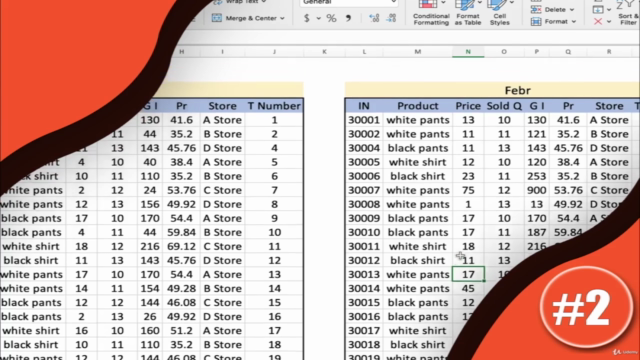This screenshot has height=360, width=640.
Task: Select column Q header
Action: 568,52
